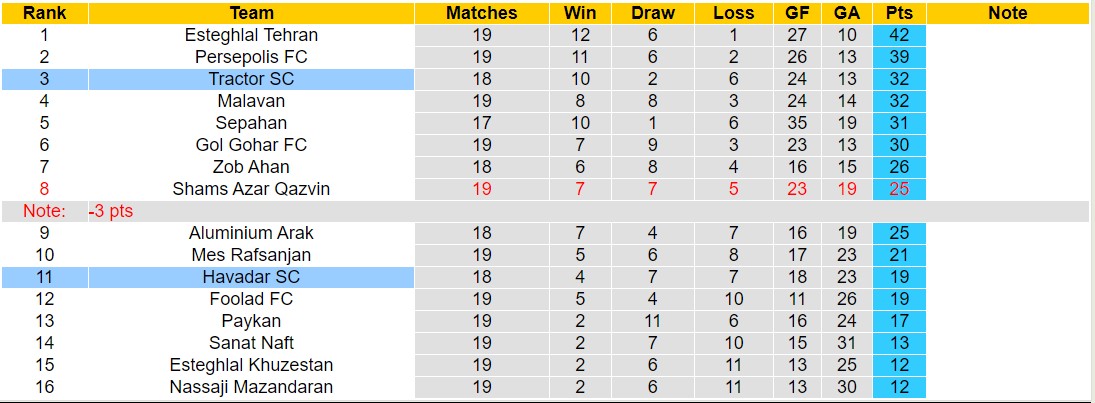The height and width of the screenshot is (403, 1095).
Task: Click the Rank column header
Action: [44, 13]
